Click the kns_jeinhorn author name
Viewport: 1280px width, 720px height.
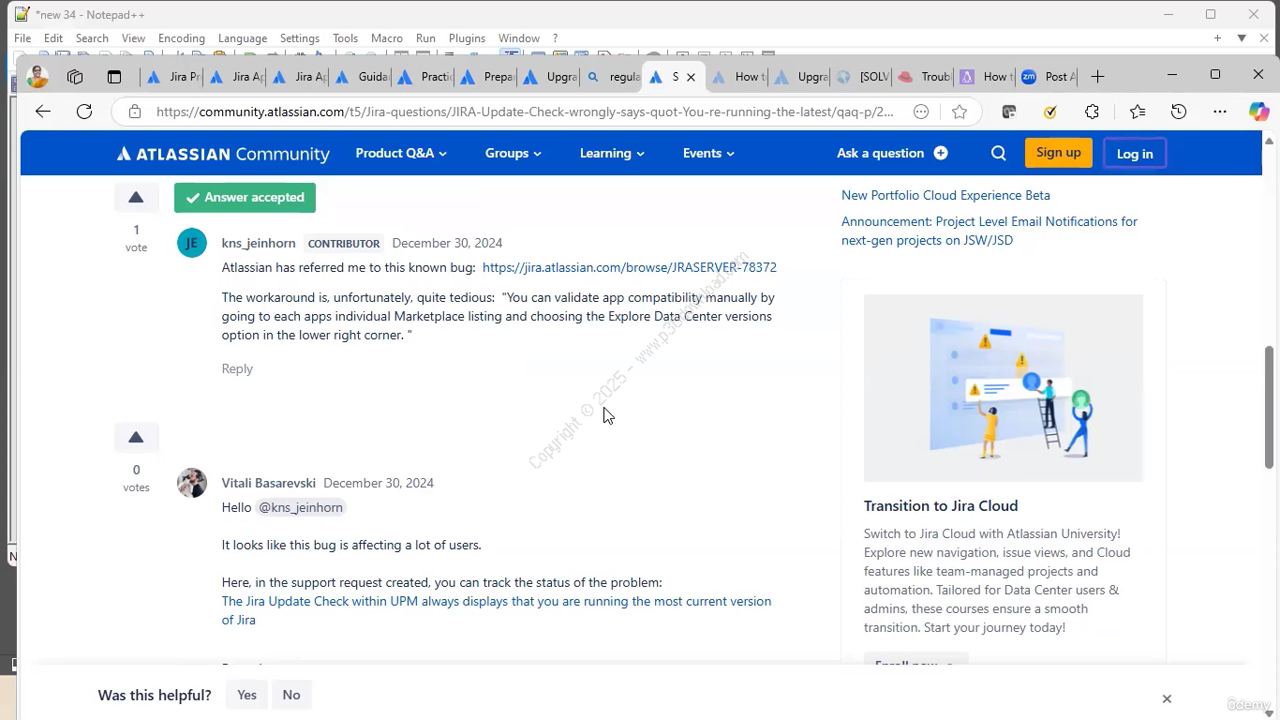tap(258, 243)
